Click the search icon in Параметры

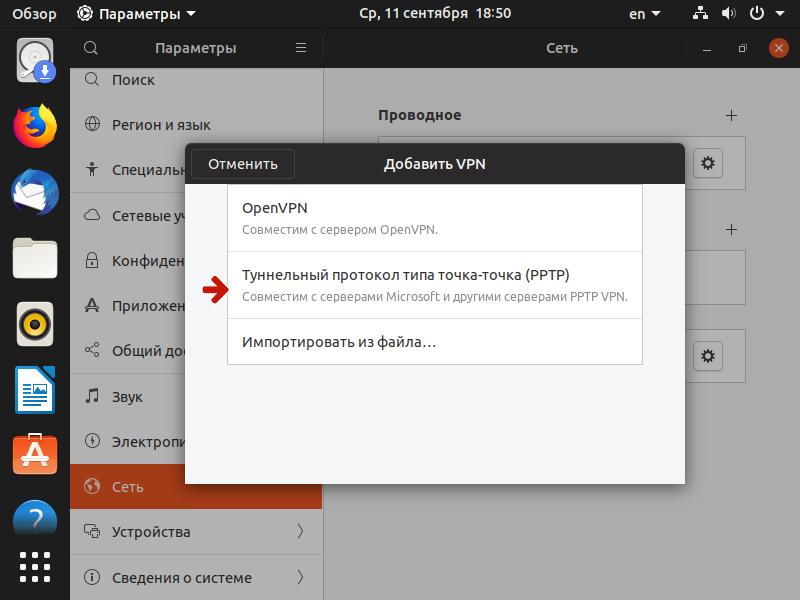pos(90,47)
